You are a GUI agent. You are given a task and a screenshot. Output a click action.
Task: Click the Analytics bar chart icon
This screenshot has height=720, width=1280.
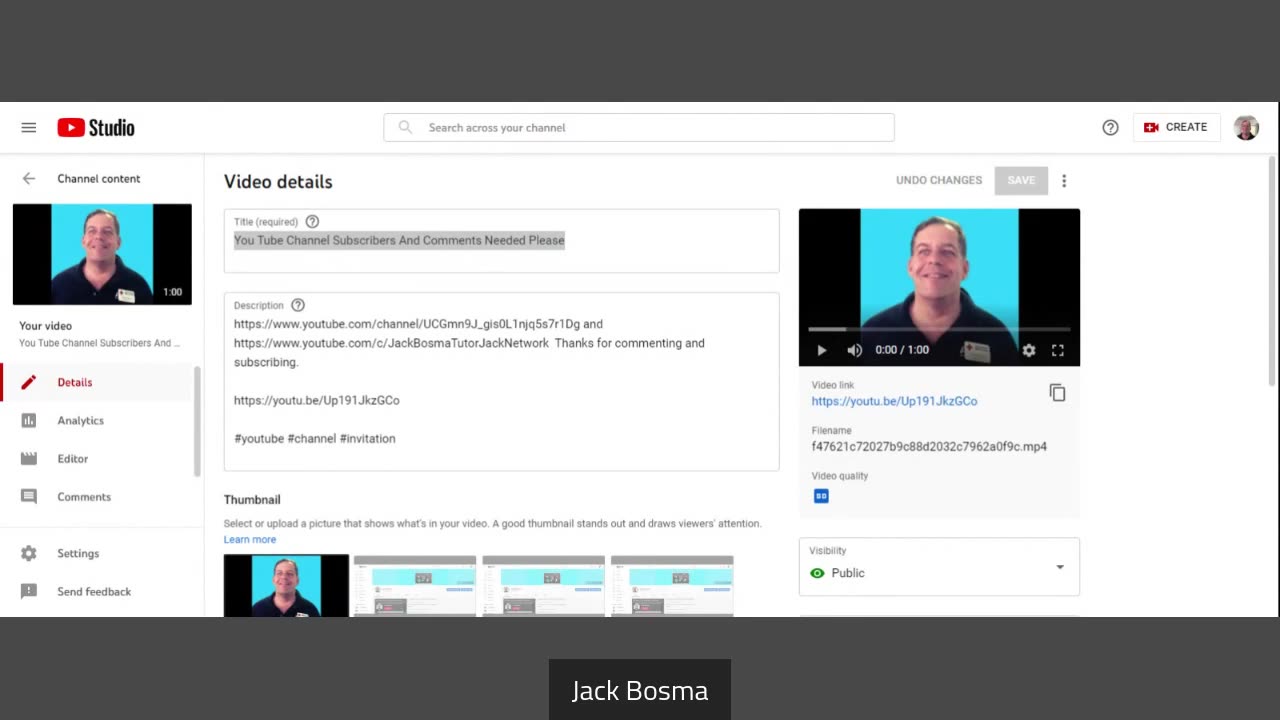[x=29, y=420]
